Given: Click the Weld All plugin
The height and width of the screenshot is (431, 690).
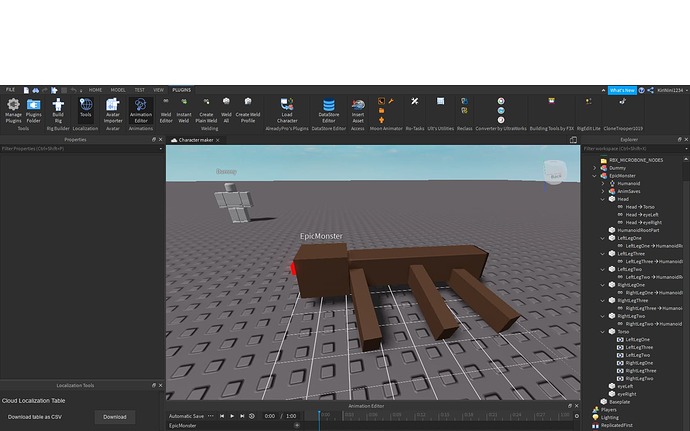Looking at the screenshot, I should pyautogui.click(x=226, y=110).
